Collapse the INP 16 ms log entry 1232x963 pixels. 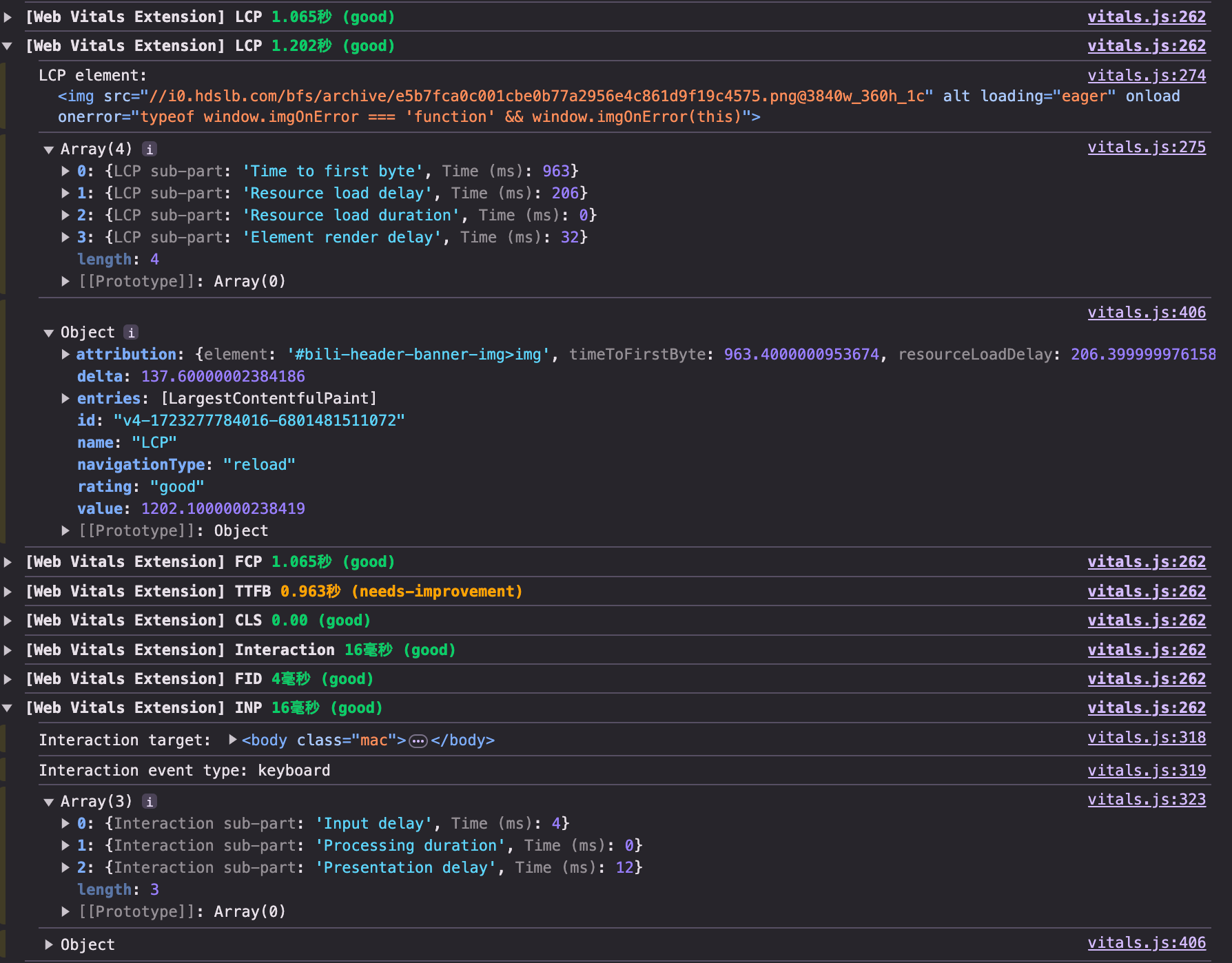[x=8, y=708]
